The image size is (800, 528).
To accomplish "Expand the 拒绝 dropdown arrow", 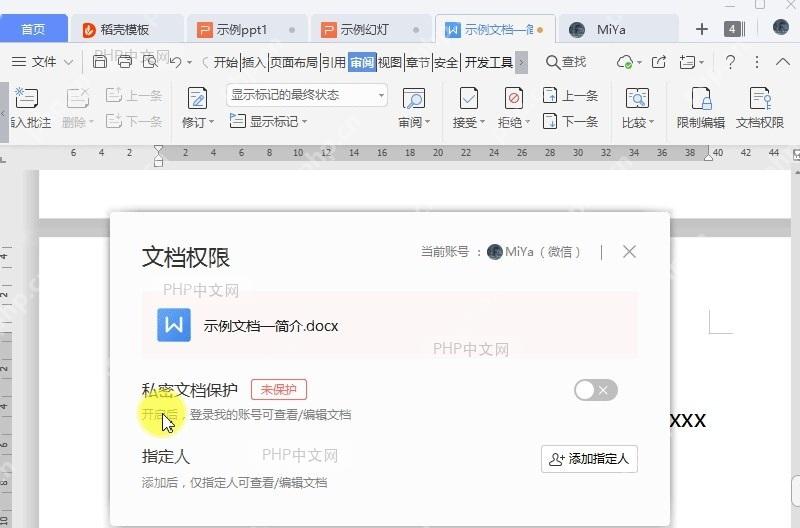I will pos(527,122).
